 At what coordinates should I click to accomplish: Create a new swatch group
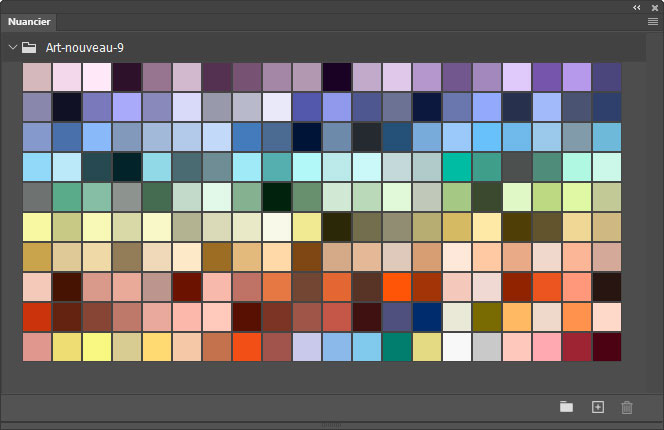click(x=567, y=407)
